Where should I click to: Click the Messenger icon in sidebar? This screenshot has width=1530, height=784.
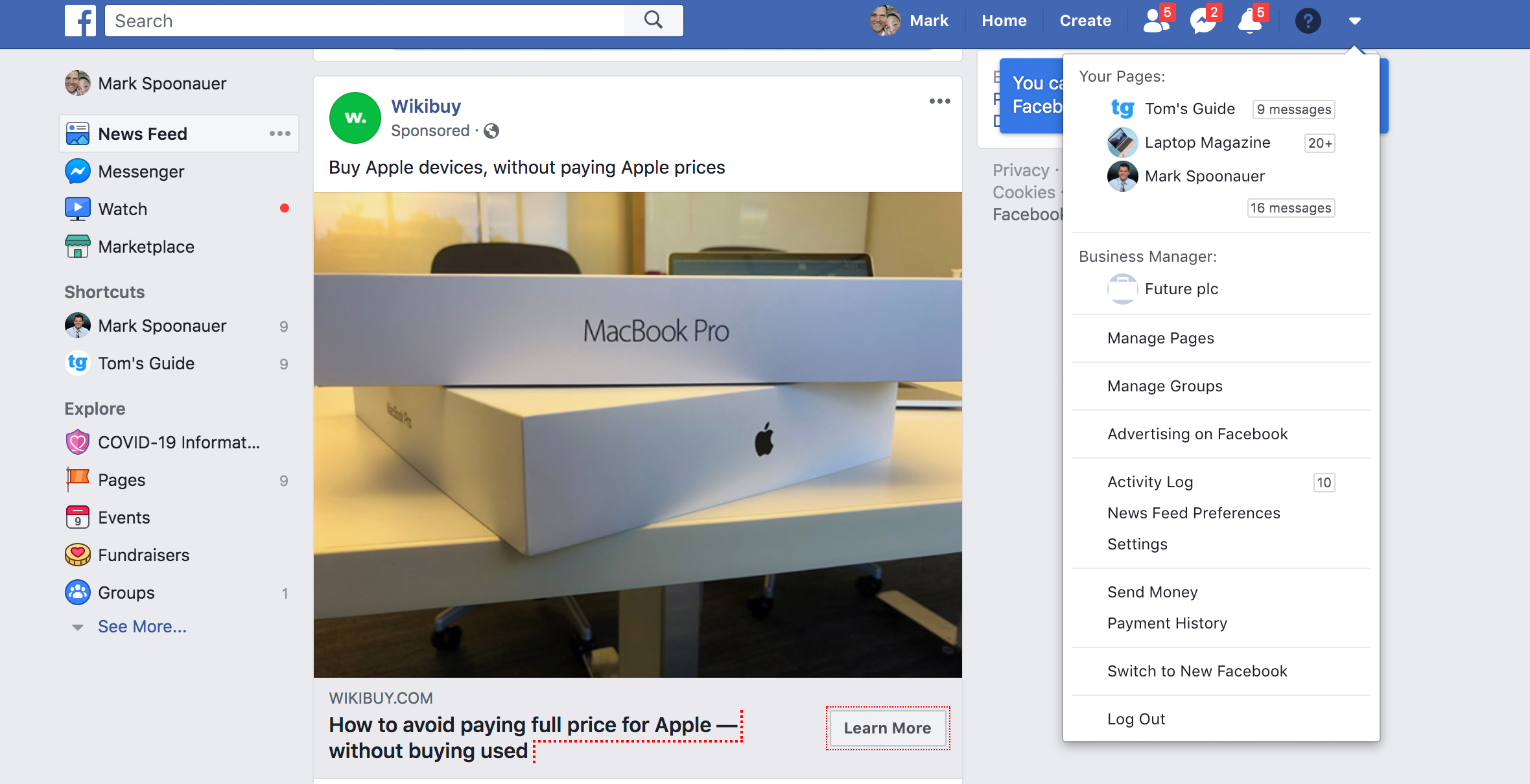[x=78, y=171]
